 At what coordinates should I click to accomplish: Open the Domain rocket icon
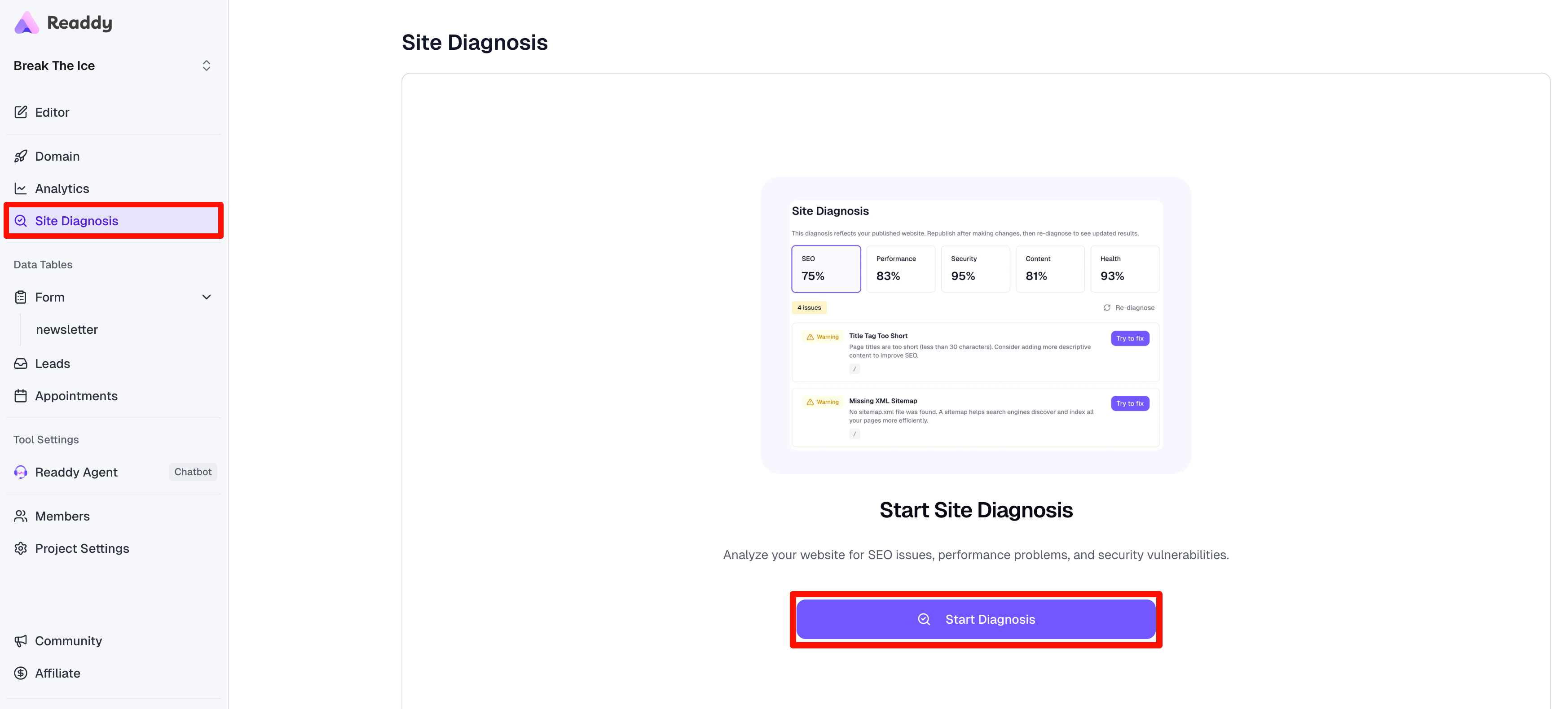(21, 156)
